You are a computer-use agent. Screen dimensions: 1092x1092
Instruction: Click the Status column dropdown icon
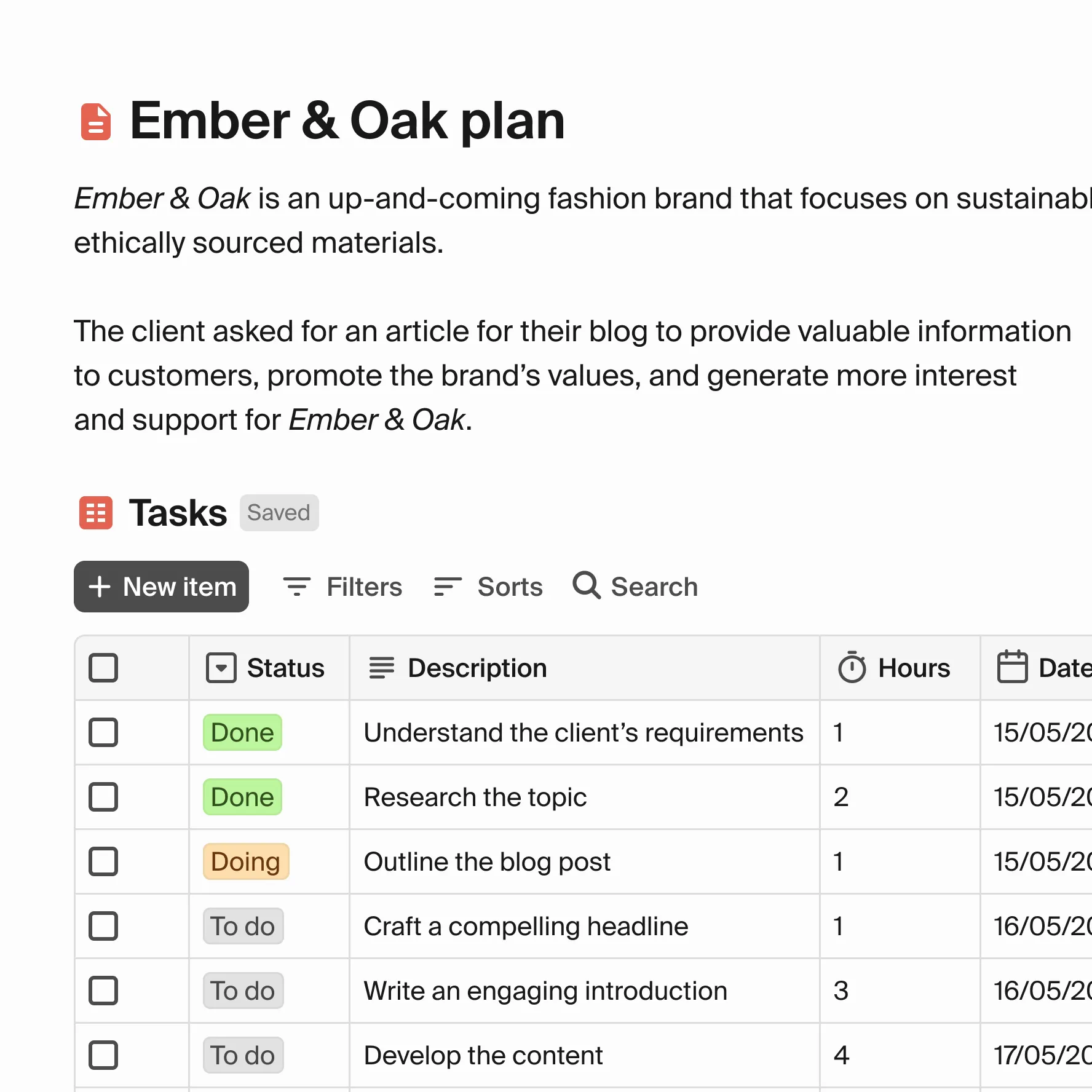pyautogui.click(x=221, y=668)
